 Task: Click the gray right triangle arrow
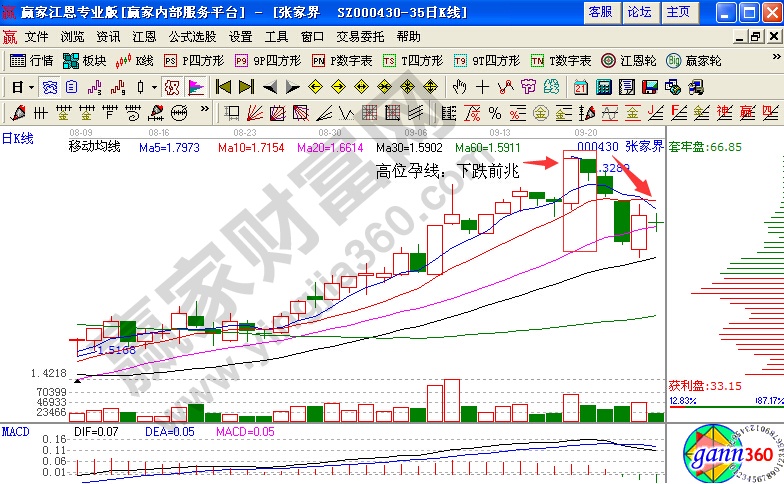pyautogui.click(x=292, y=88)
